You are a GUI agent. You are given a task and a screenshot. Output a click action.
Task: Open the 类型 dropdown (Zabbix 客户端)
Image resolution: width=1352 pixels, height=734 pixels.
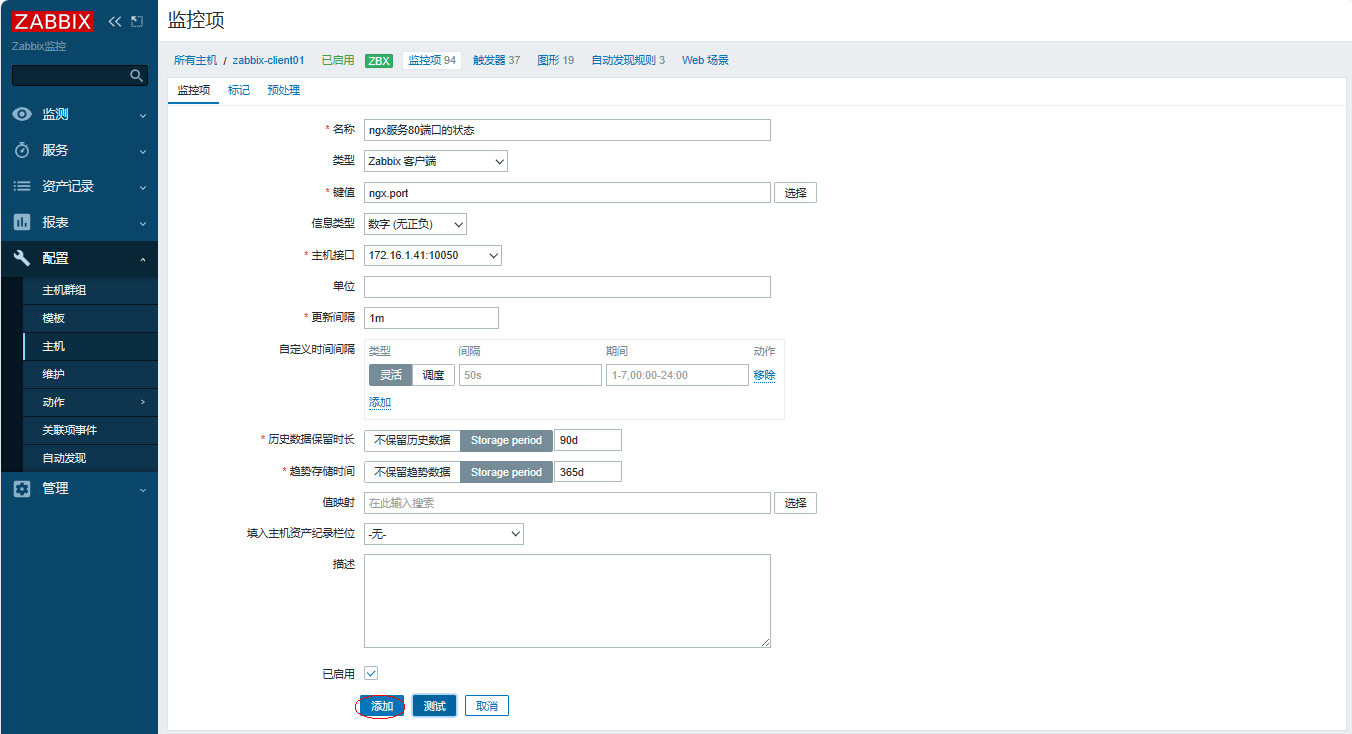435,161
